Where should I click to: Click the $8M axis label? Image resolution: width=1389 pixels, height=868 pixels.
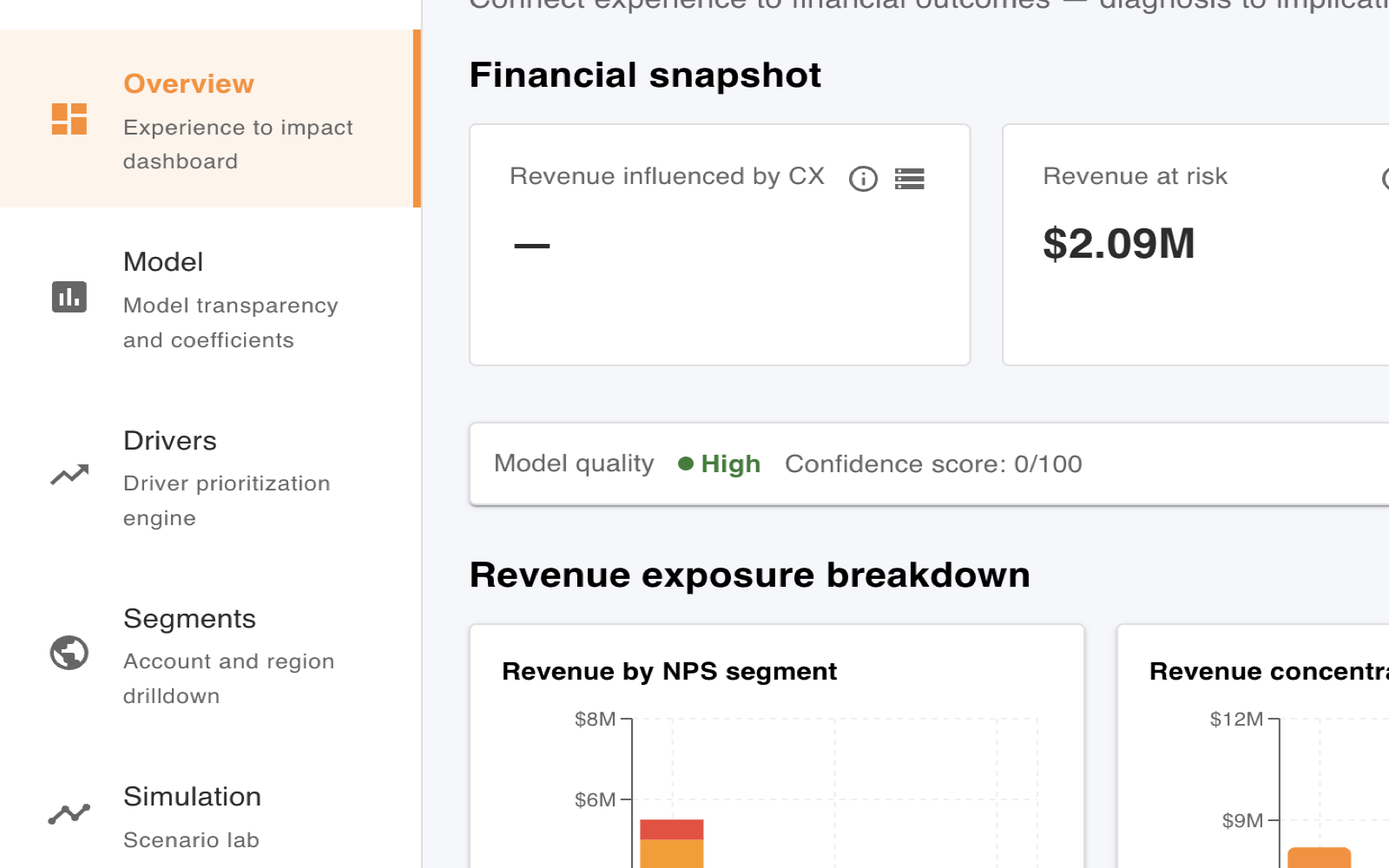596,719
